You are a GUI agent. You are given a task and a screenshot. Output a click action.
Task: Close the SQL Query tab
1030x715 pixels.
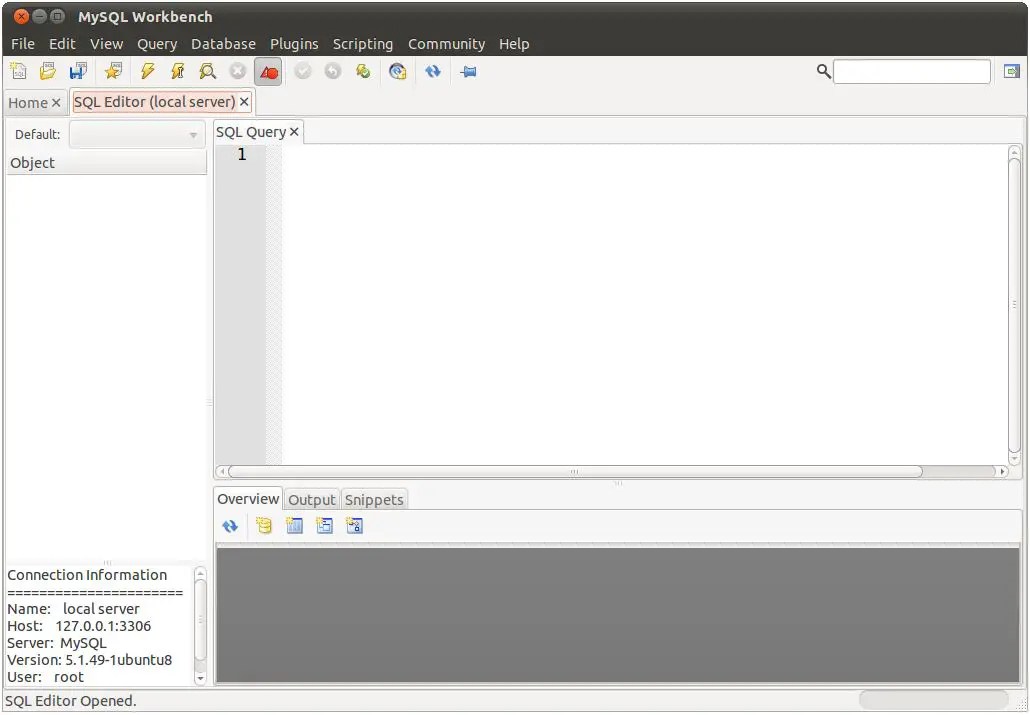(x=294, y=132)
